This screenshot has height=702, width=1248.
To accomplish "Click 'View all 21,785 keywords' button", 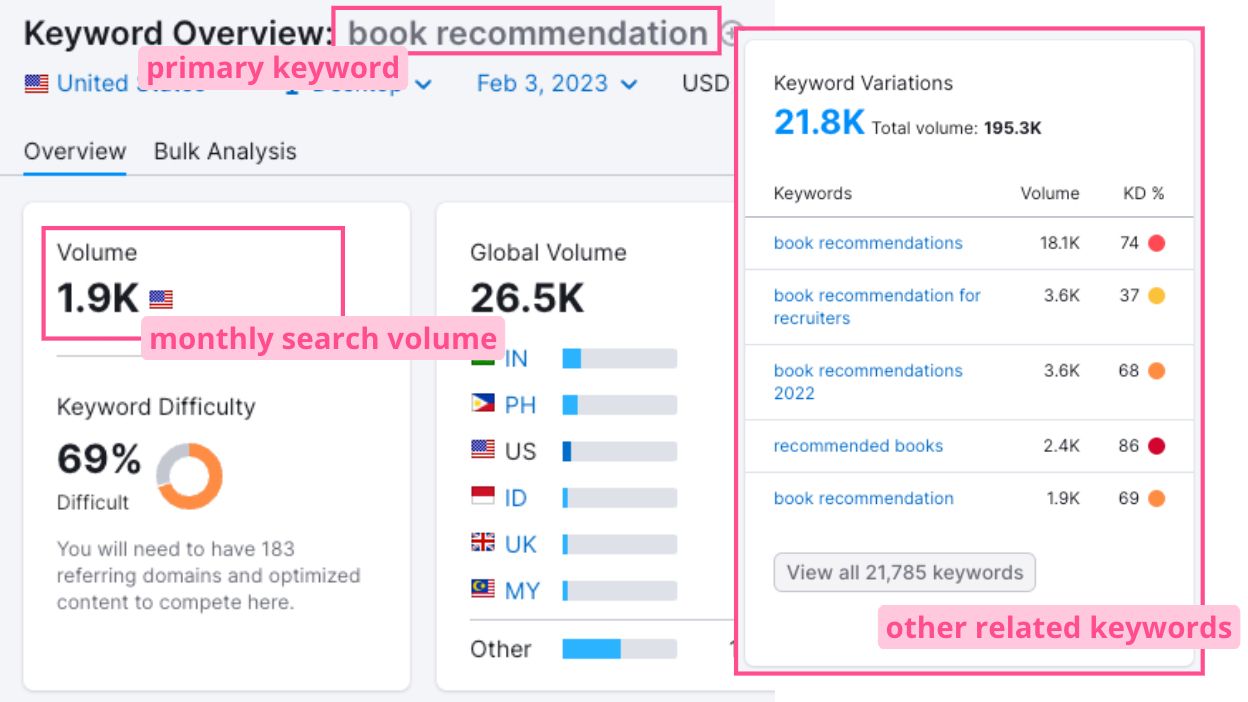I will (x=904, y=573).
